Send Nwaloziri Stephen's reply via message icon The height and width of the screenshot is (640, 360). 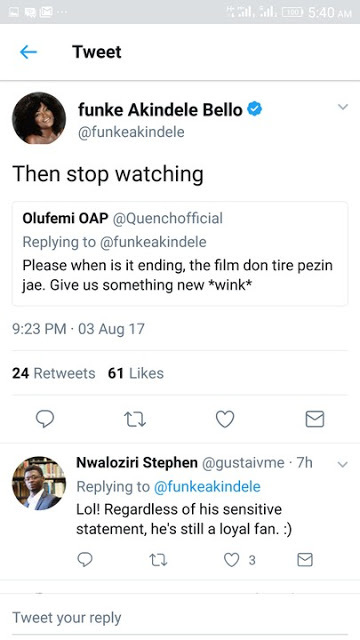[x=305, y=560]
